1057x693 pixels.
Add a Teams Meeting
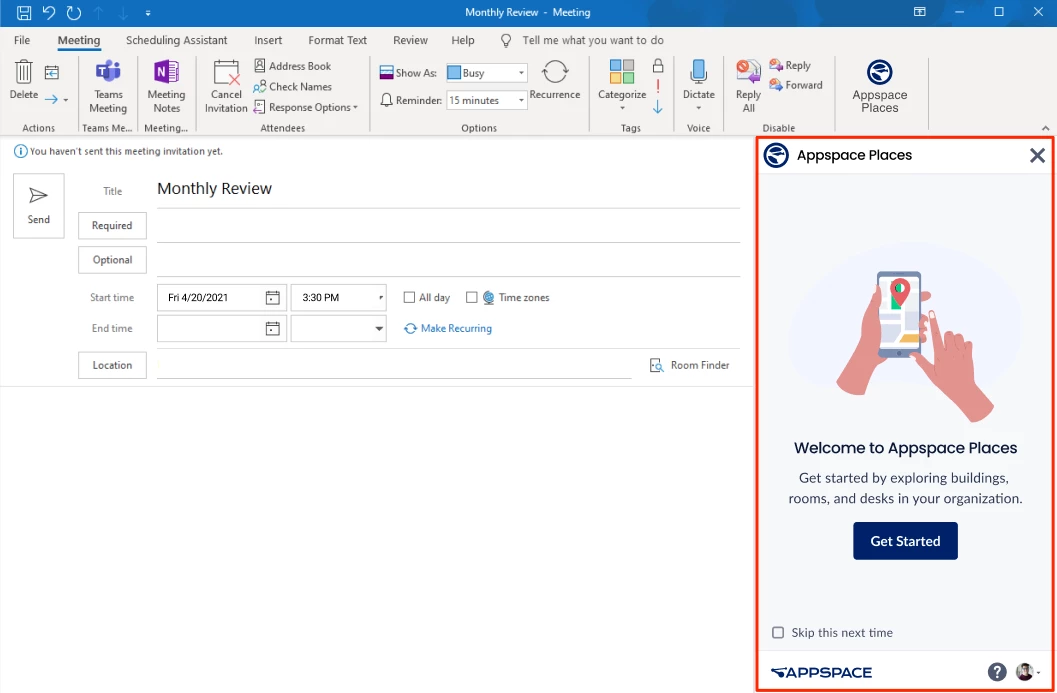coord(108,87)
